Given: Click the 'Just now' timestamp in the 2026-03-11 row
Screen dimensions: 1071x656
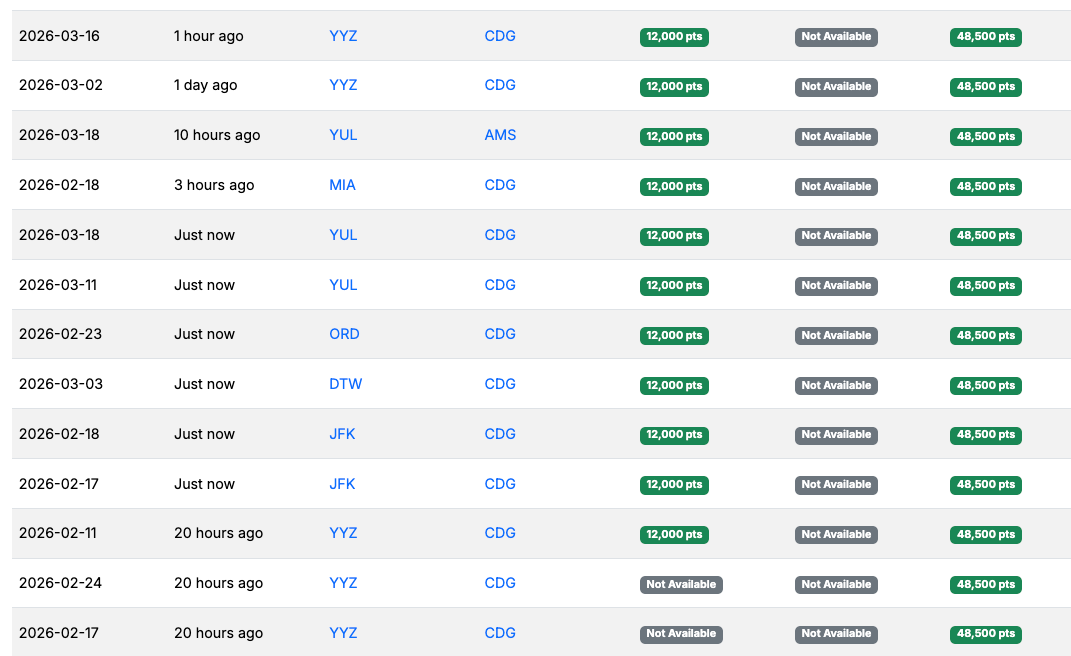Looking at the screenshot, I should click(x=204, y=284).
